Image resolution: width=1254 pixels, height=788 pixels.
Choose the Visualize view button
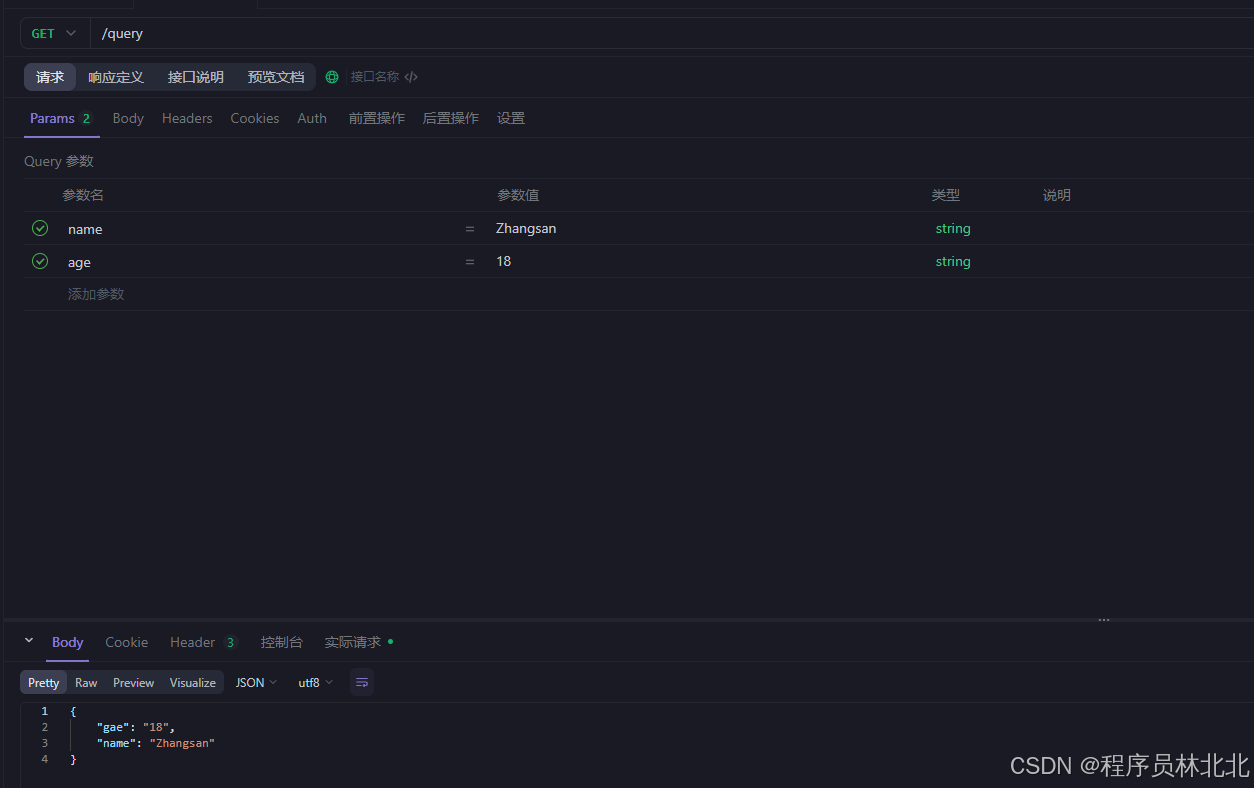click(193, 682)
